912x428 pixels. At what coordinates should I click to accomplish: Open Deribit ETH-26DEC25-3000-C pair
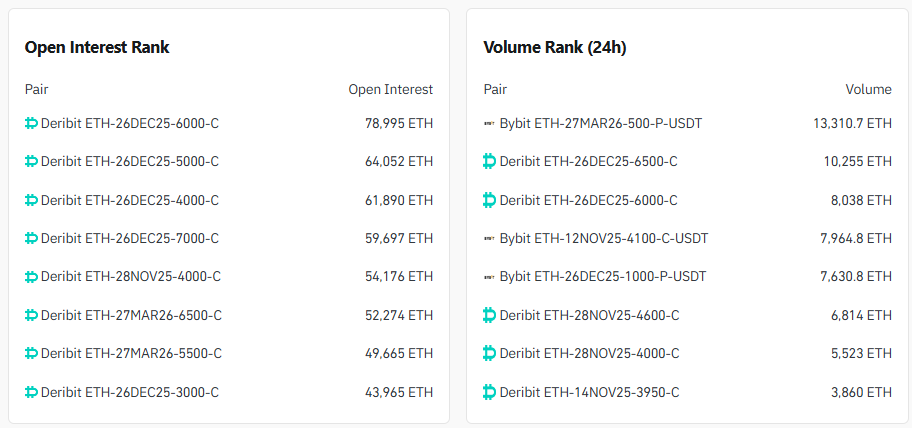[x=129, y=392]
